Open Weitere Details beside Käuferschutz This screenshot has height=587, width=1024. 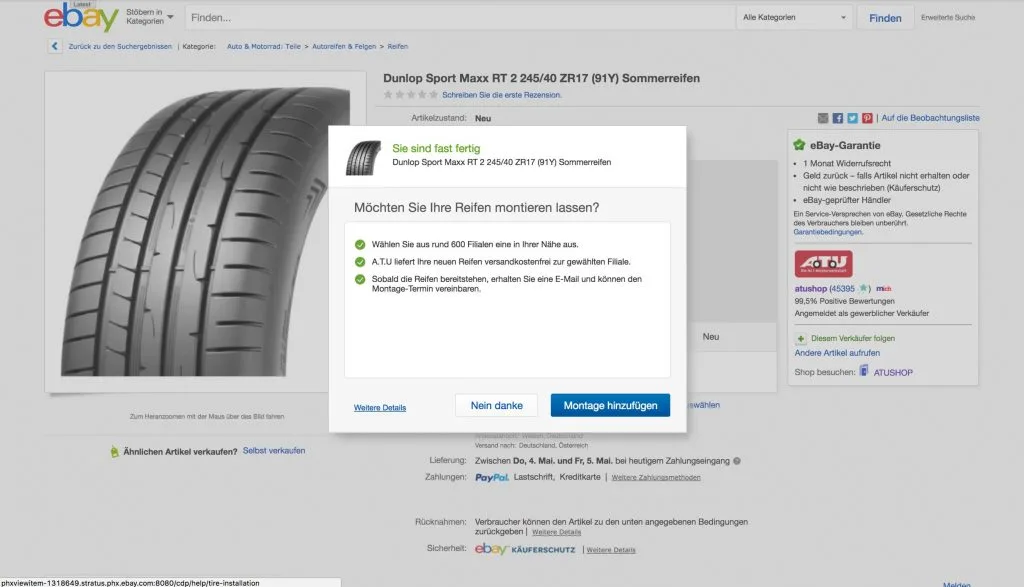tap(611, 550)
